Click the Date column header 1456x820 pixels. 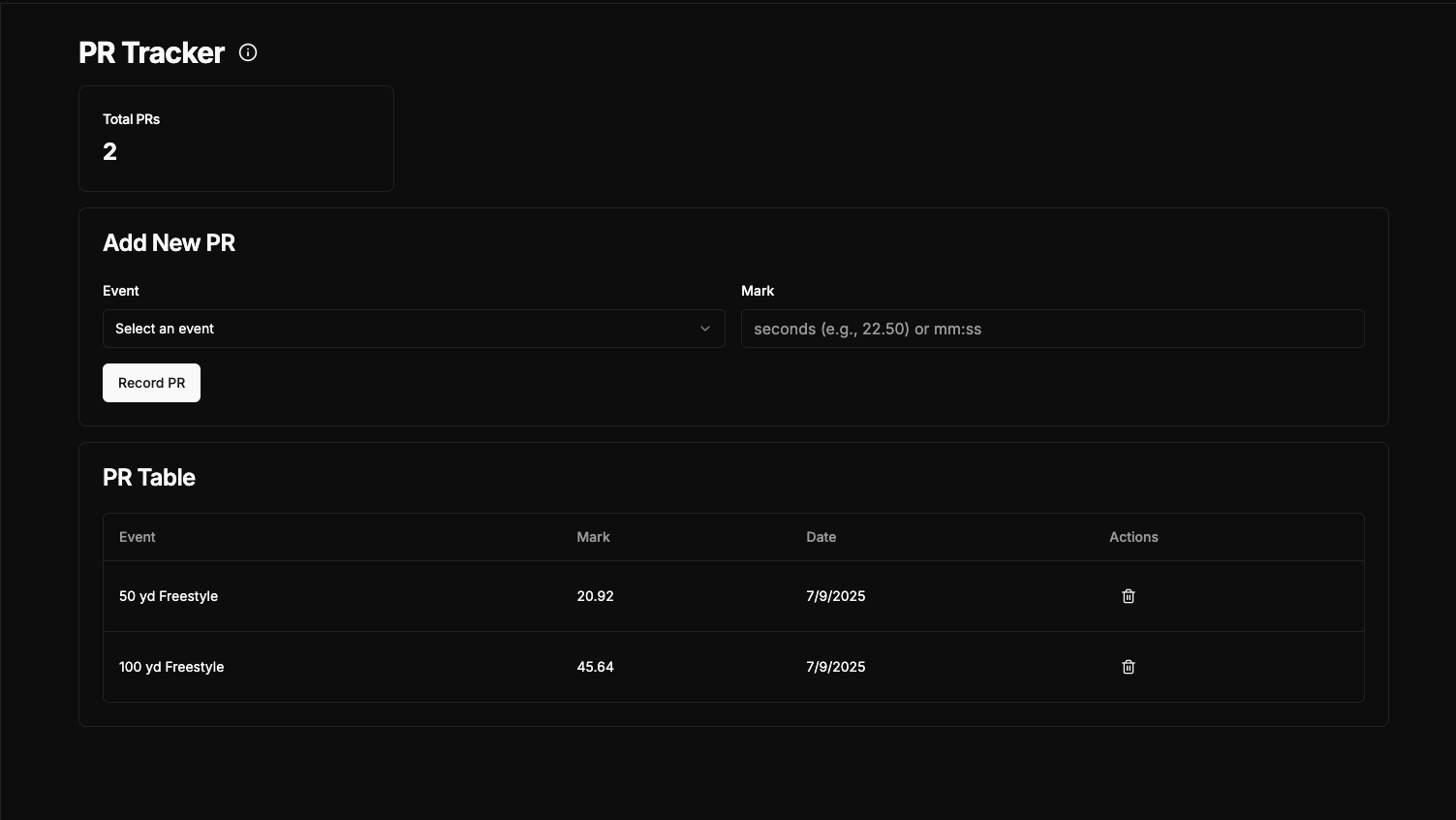coord(821,537)
